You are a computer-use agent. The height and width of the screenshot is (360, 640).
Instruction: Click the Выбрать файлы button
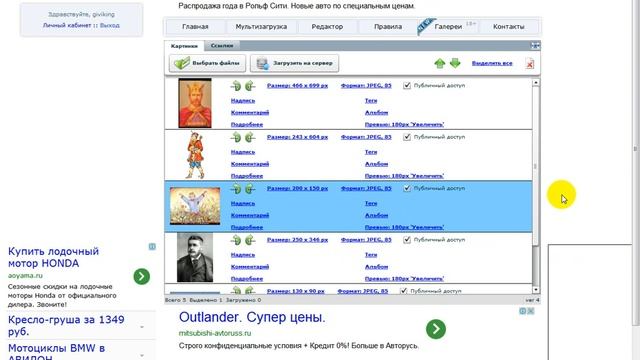coord(207,63)
